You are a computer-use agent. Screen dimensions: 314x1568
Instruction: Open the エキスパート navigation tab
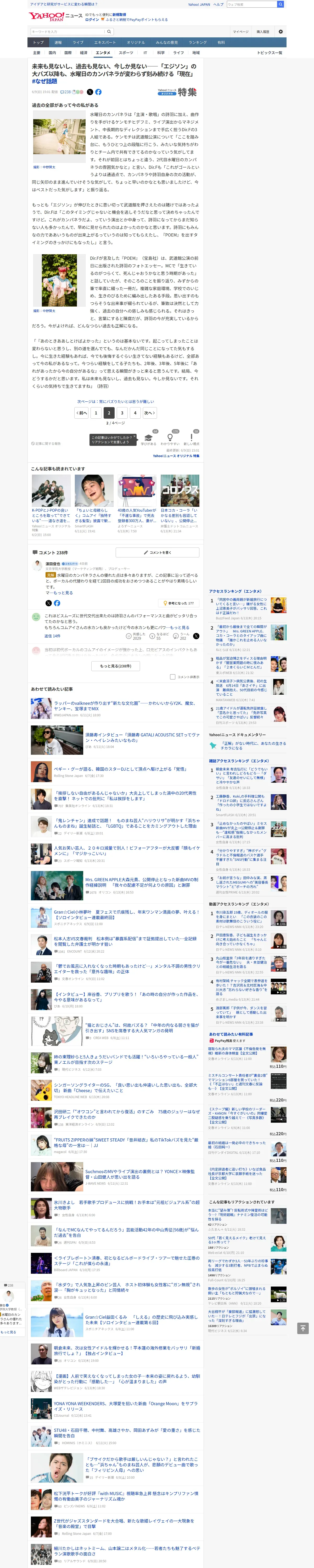pos(105,43)
